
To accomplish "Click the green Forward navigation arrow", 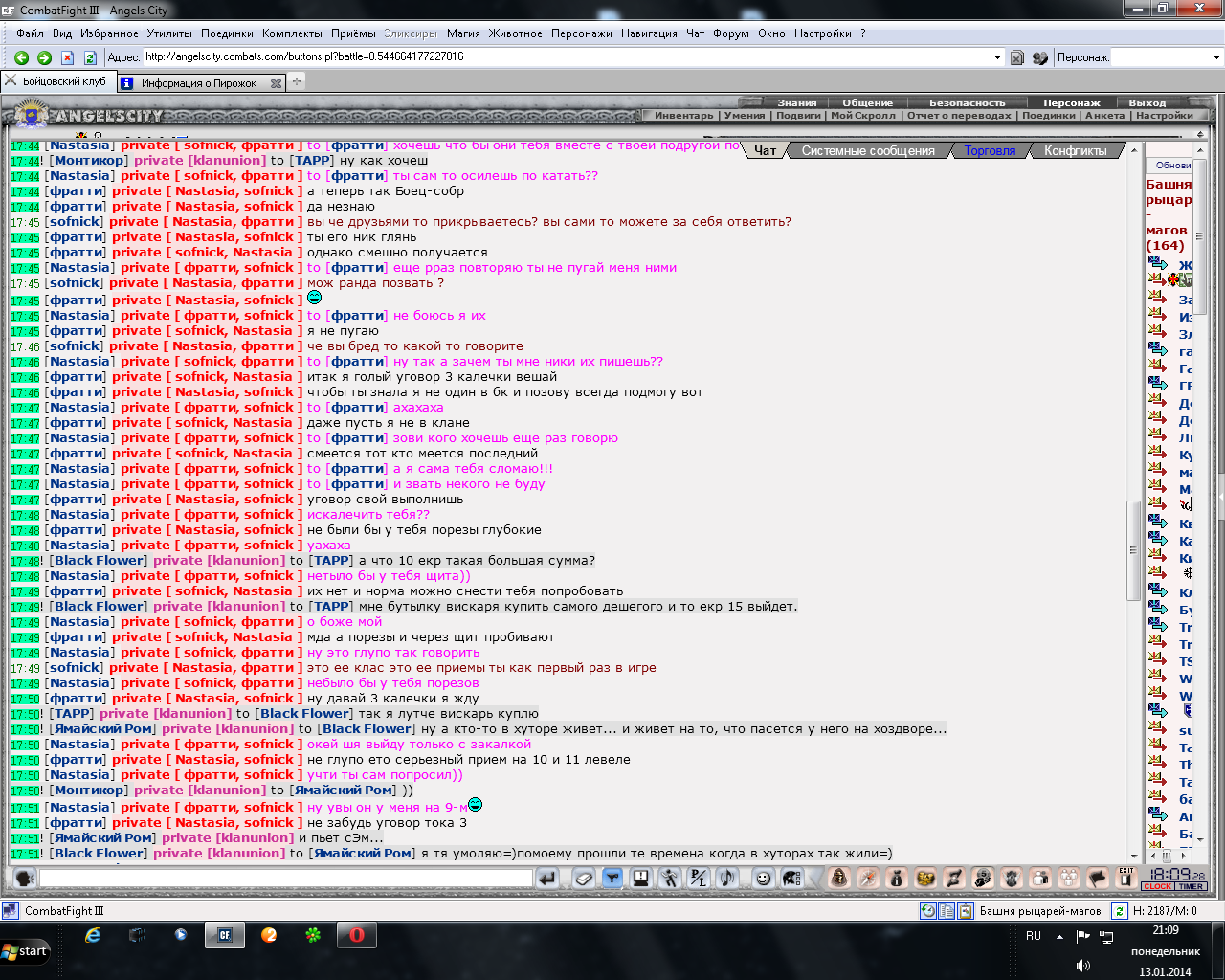I will tap(44, 57).
